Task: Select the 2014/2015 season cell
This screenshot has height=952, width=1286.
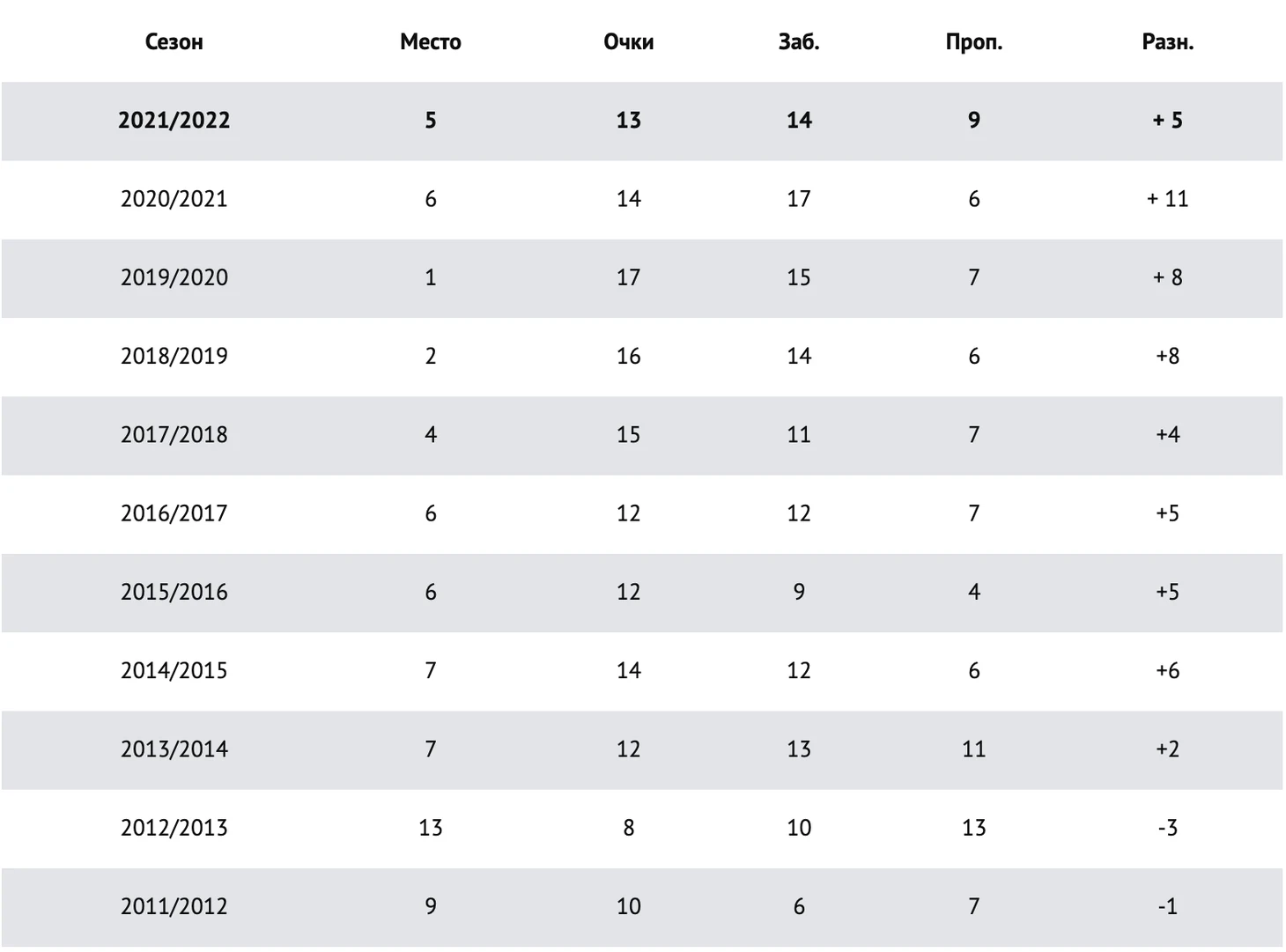Action: coord(174,670)
